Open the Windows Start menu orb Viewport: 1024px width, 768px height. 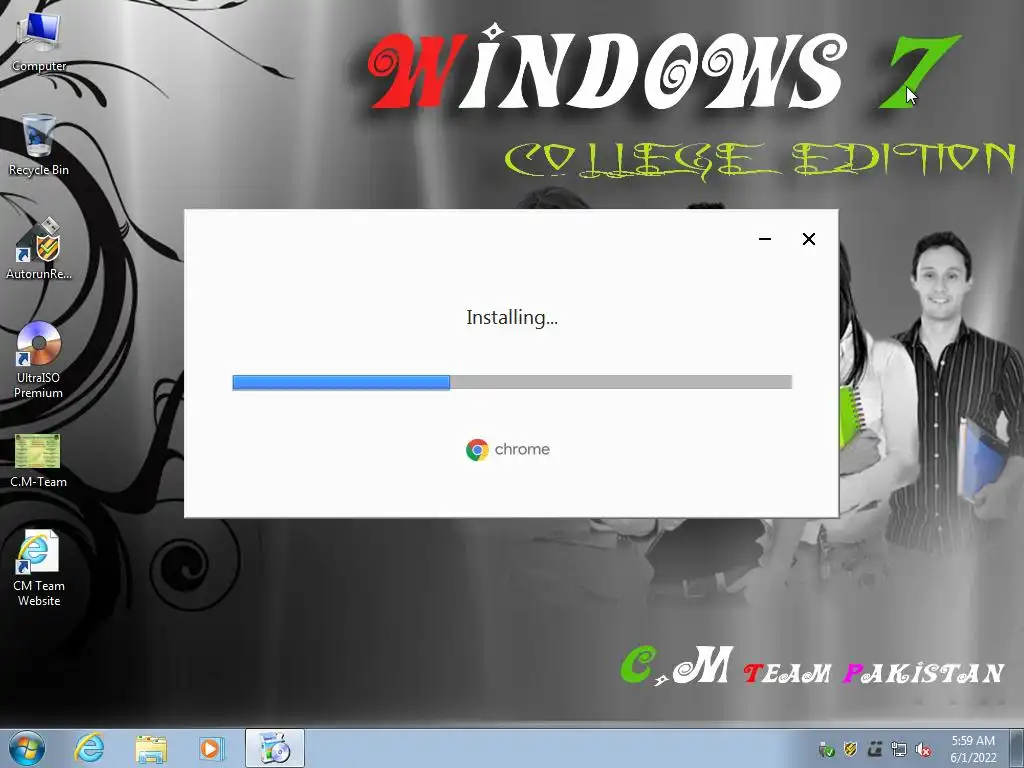tap(27, 748)
